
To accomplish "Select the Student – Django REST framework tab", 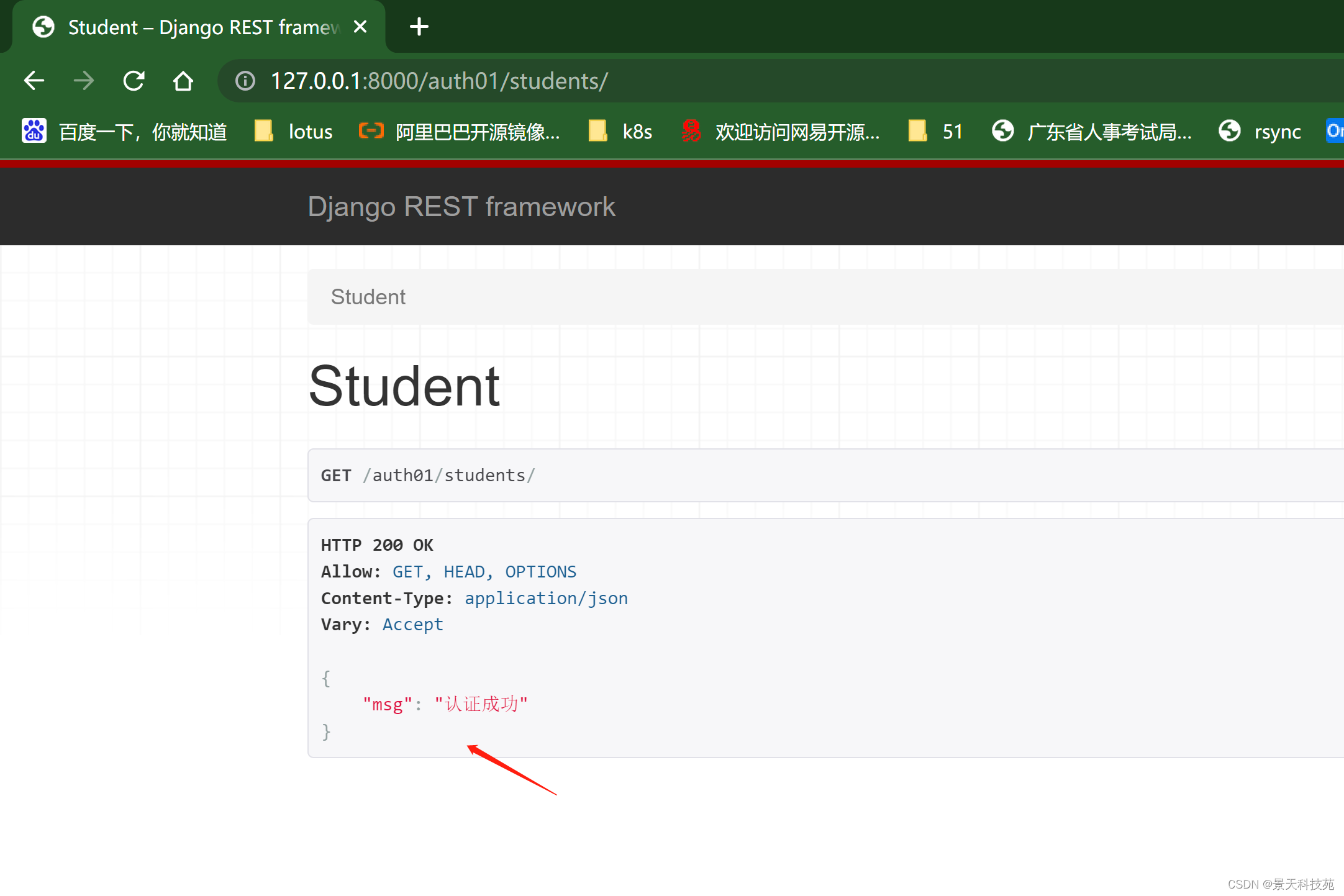I will click(199, 27).
